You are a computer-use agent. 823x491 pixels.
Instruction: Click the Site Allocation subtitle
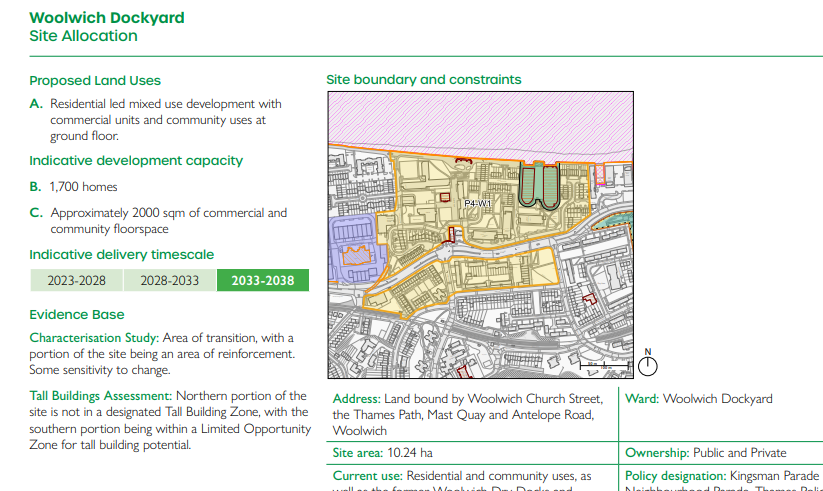coord(83,36)
